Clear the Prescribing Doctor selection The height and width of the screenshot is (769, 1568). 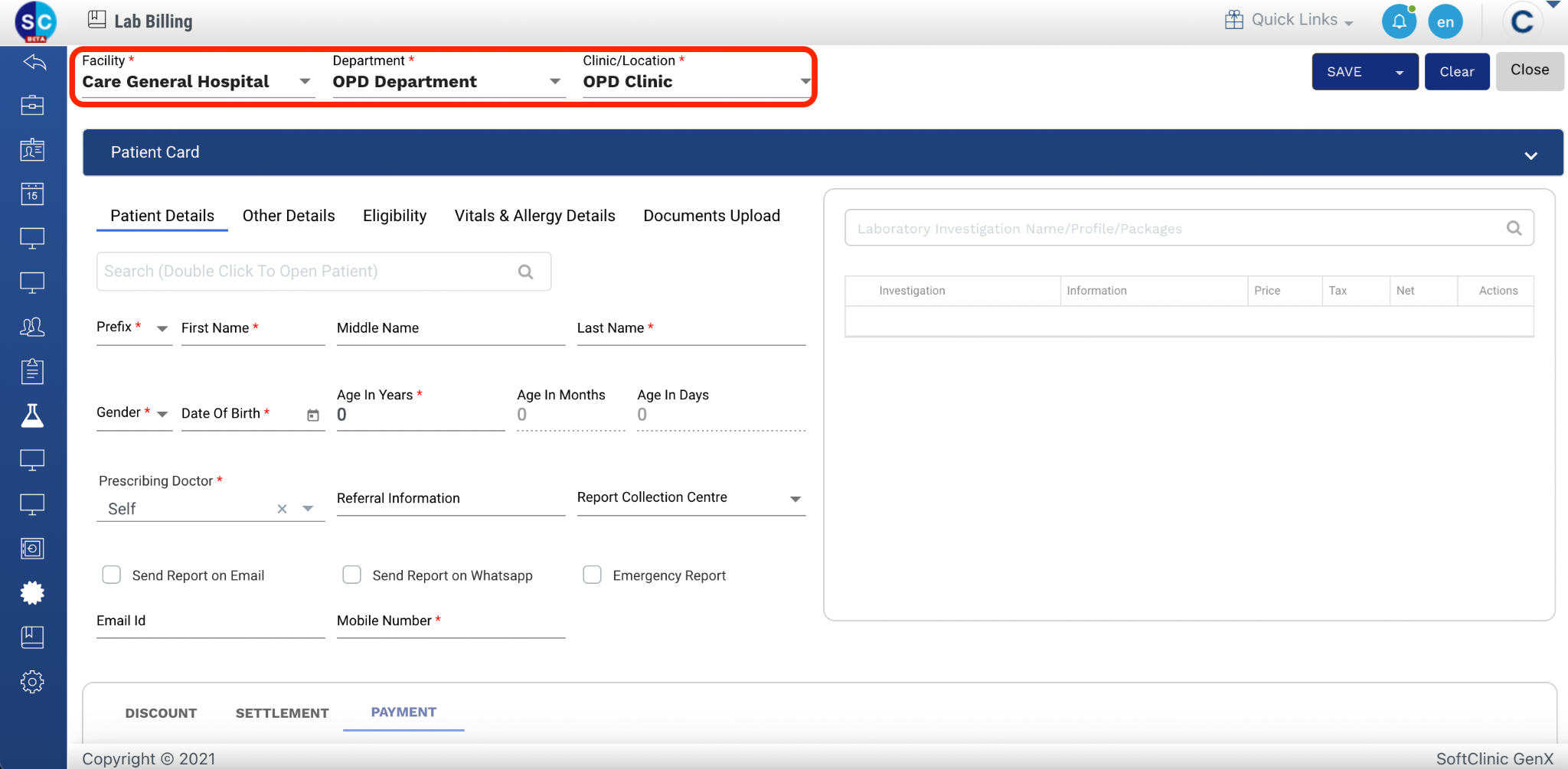pos(282,509)
